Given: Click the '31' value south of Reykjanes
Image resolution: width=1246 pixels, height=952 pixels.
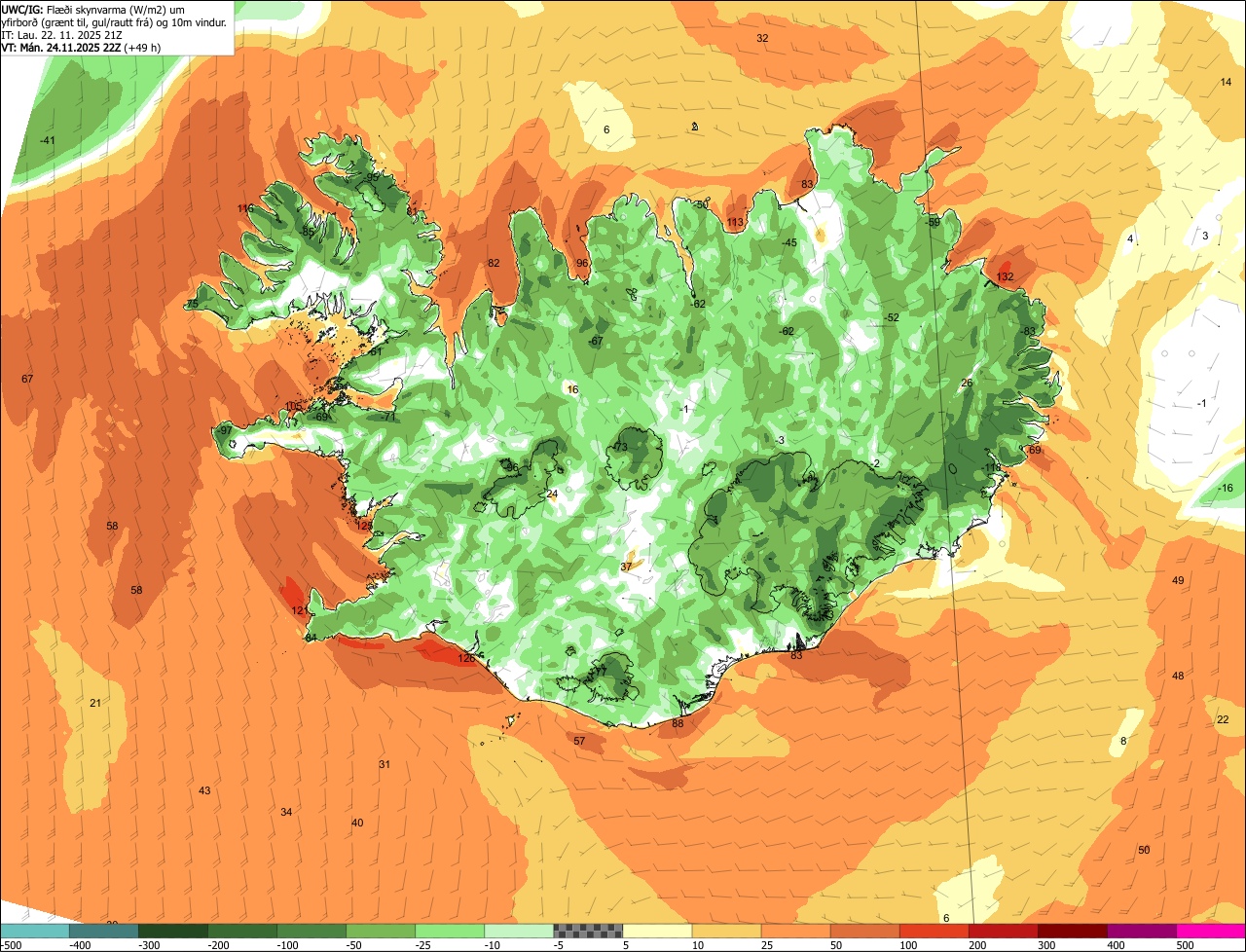Looking at the screenshot, I should tap(385, 764).
